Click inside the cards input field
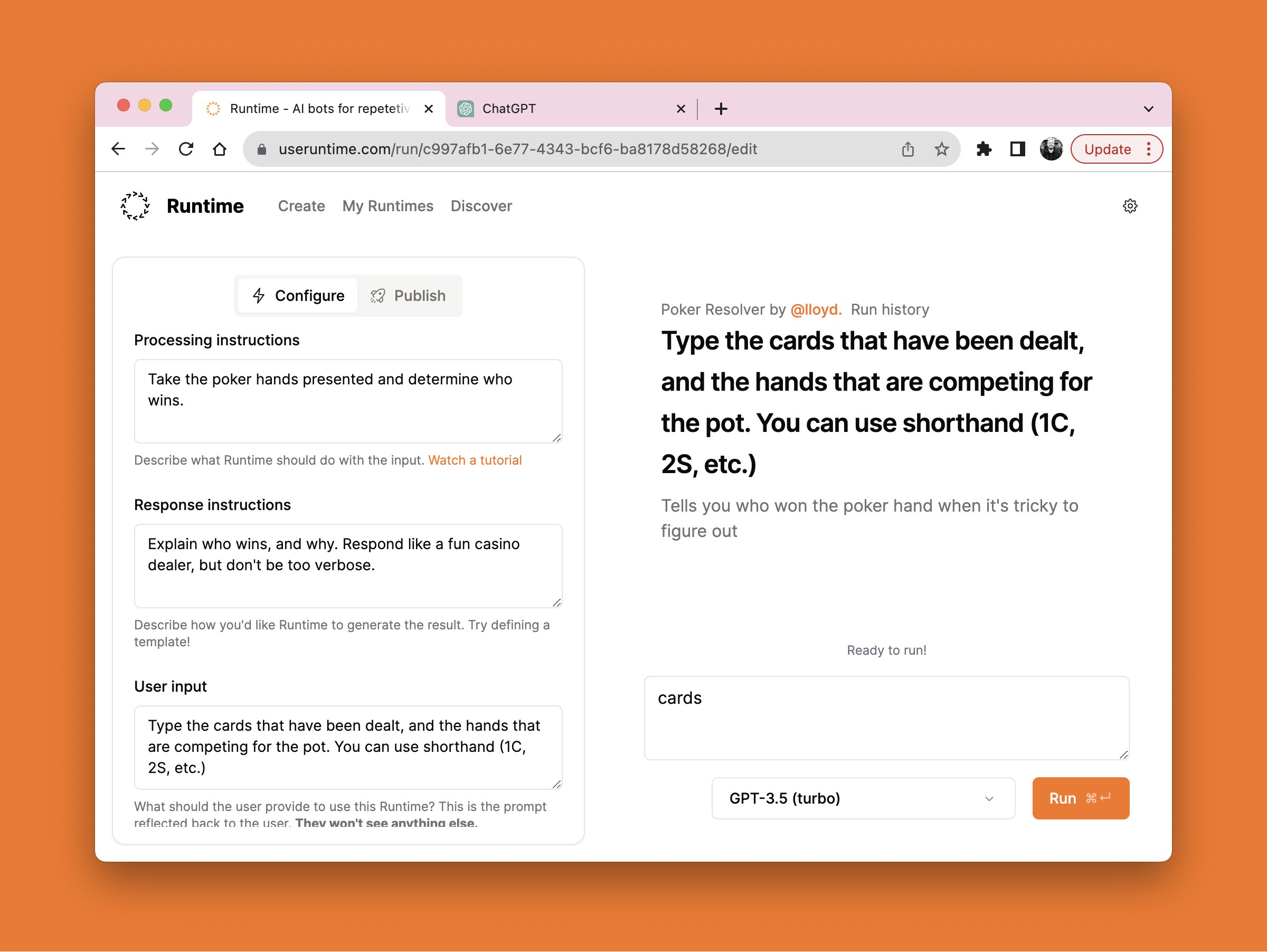The width and height of the screenshot is (1267, 952). tap(887, 718)
